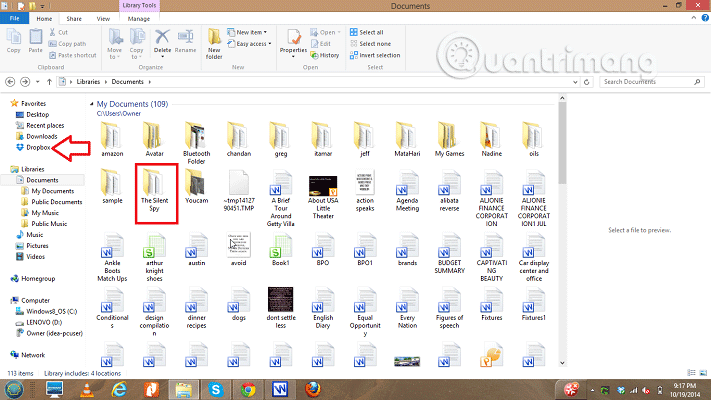
Task: Open the New item dropdown
Action: point(247,32)
